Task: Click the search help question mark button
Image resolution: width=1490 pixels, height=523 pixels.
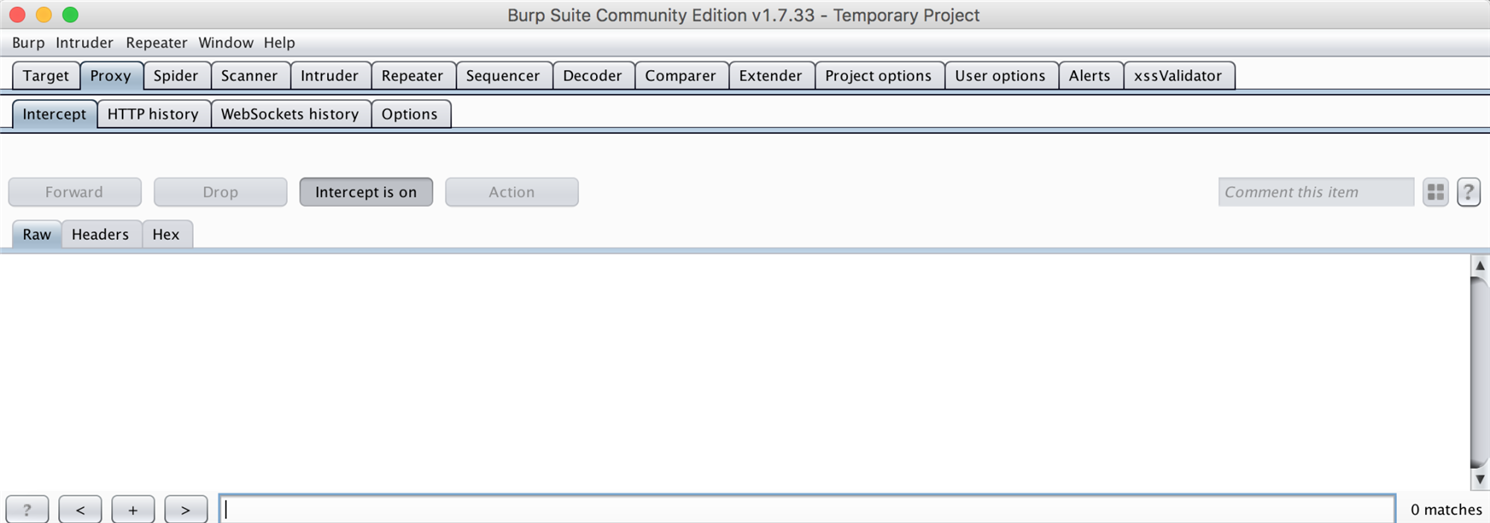Action: click(x=27, y=509)
